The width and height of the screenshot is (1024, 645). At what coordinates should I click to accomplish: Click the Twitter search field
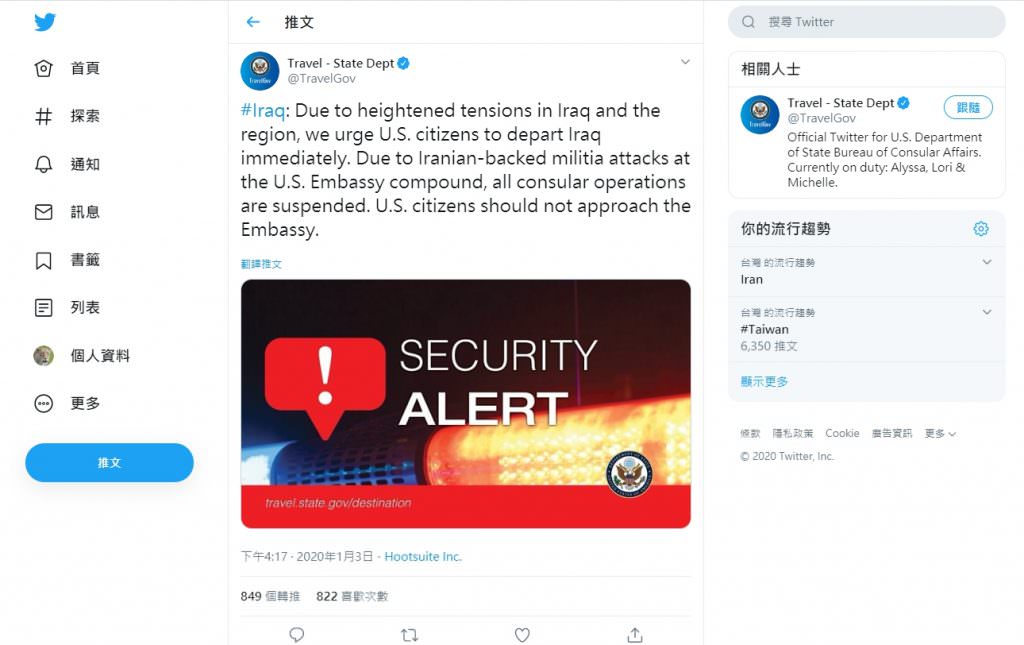pos(867,22)
